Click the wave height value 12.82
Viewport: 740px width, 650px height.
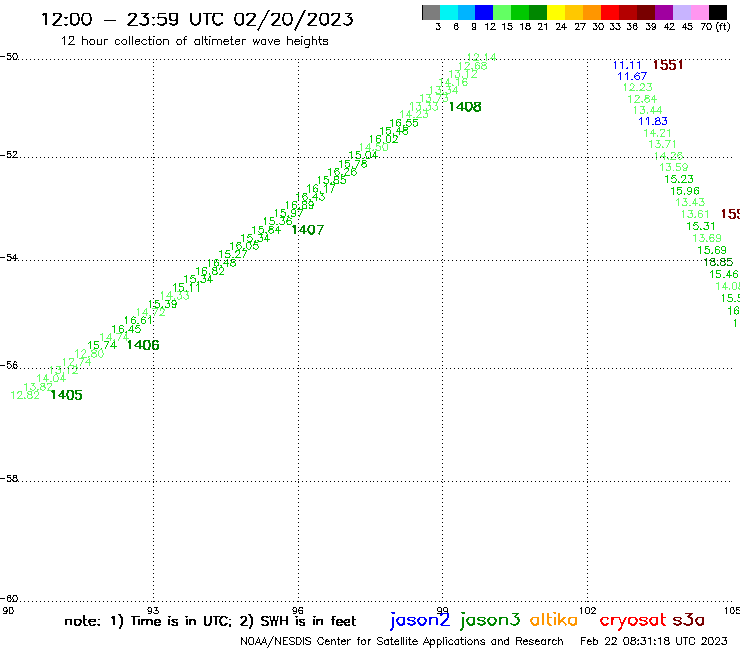click(x=25, y=396)
